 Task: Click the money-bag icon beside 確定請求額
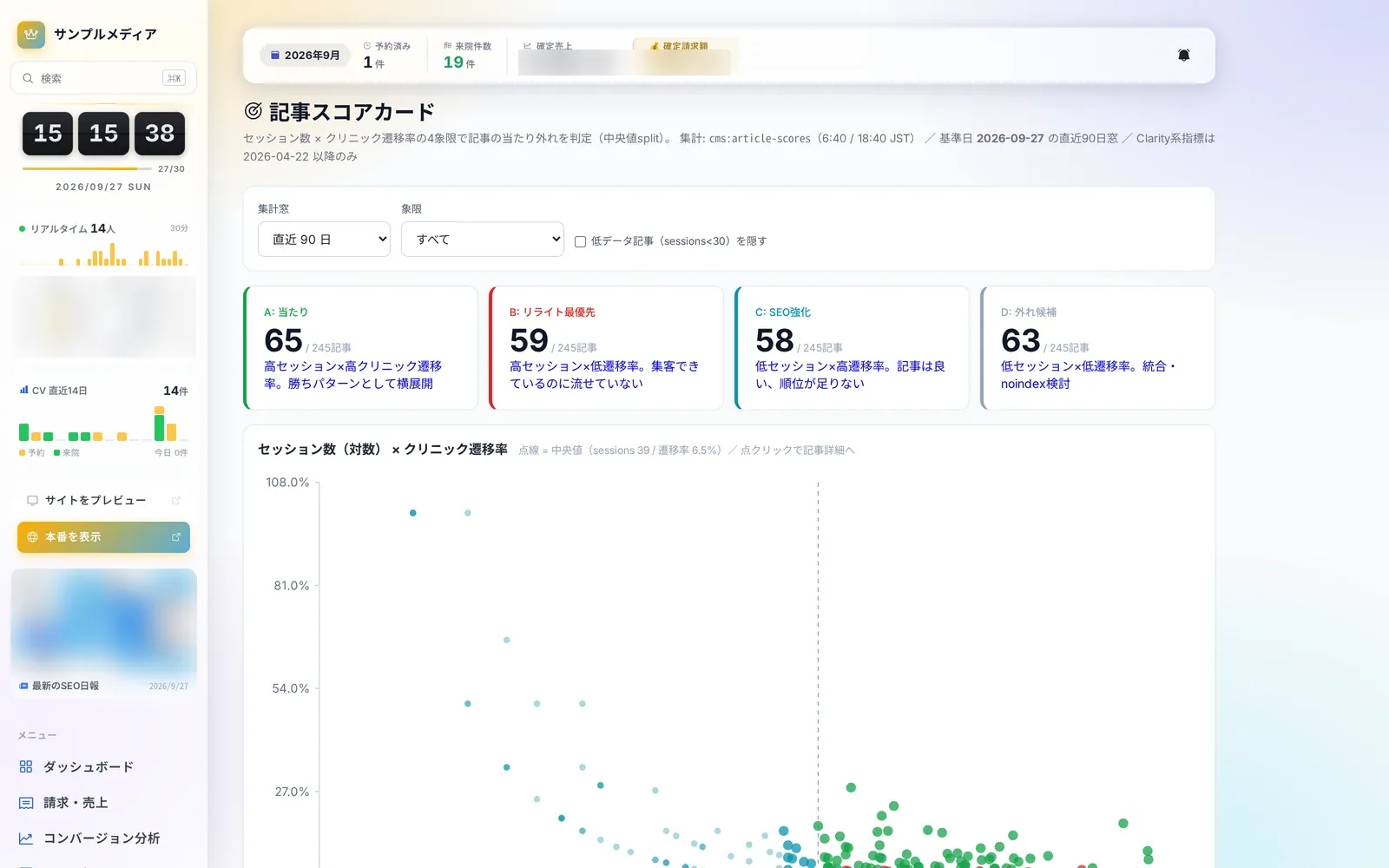[x=655, y=46]
